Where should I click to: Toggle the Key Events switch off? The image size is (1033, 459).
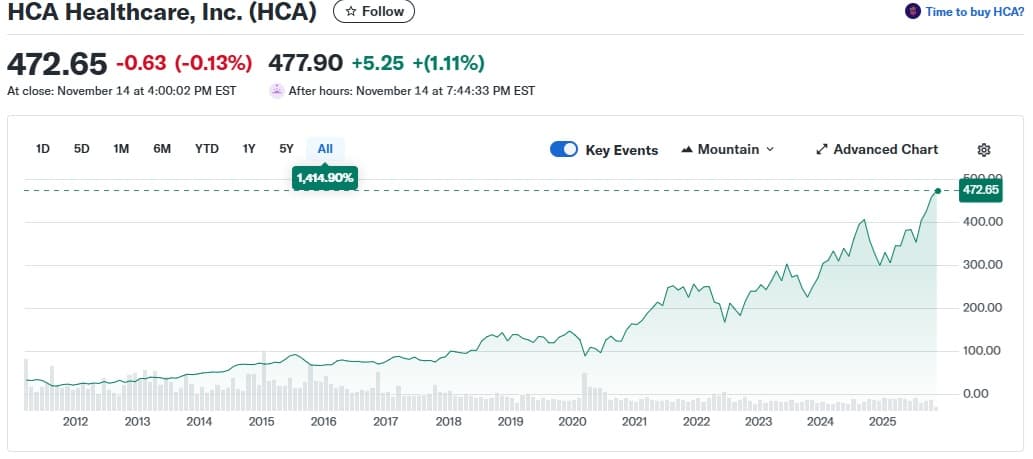564,149
